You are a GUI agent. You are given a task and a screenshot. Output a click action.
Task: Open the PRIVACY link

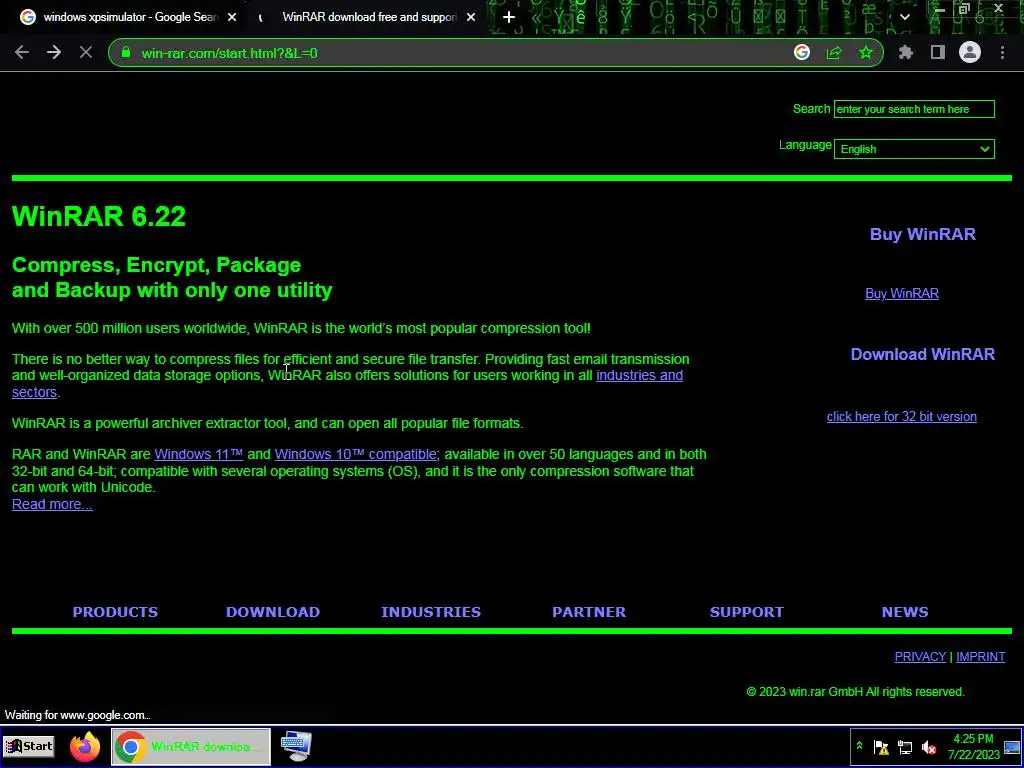920,657
